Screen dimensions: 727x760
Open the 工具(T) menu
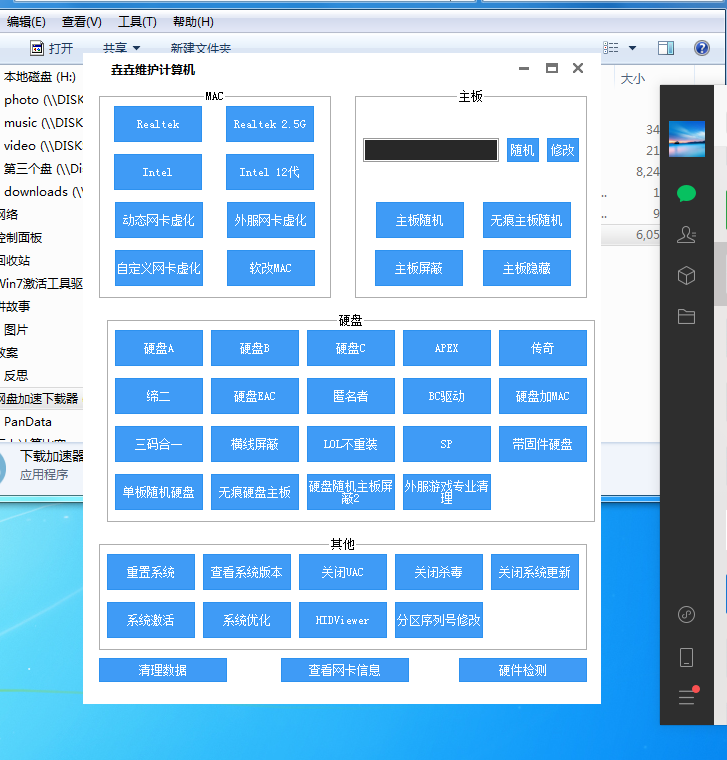tap(137, 22)
